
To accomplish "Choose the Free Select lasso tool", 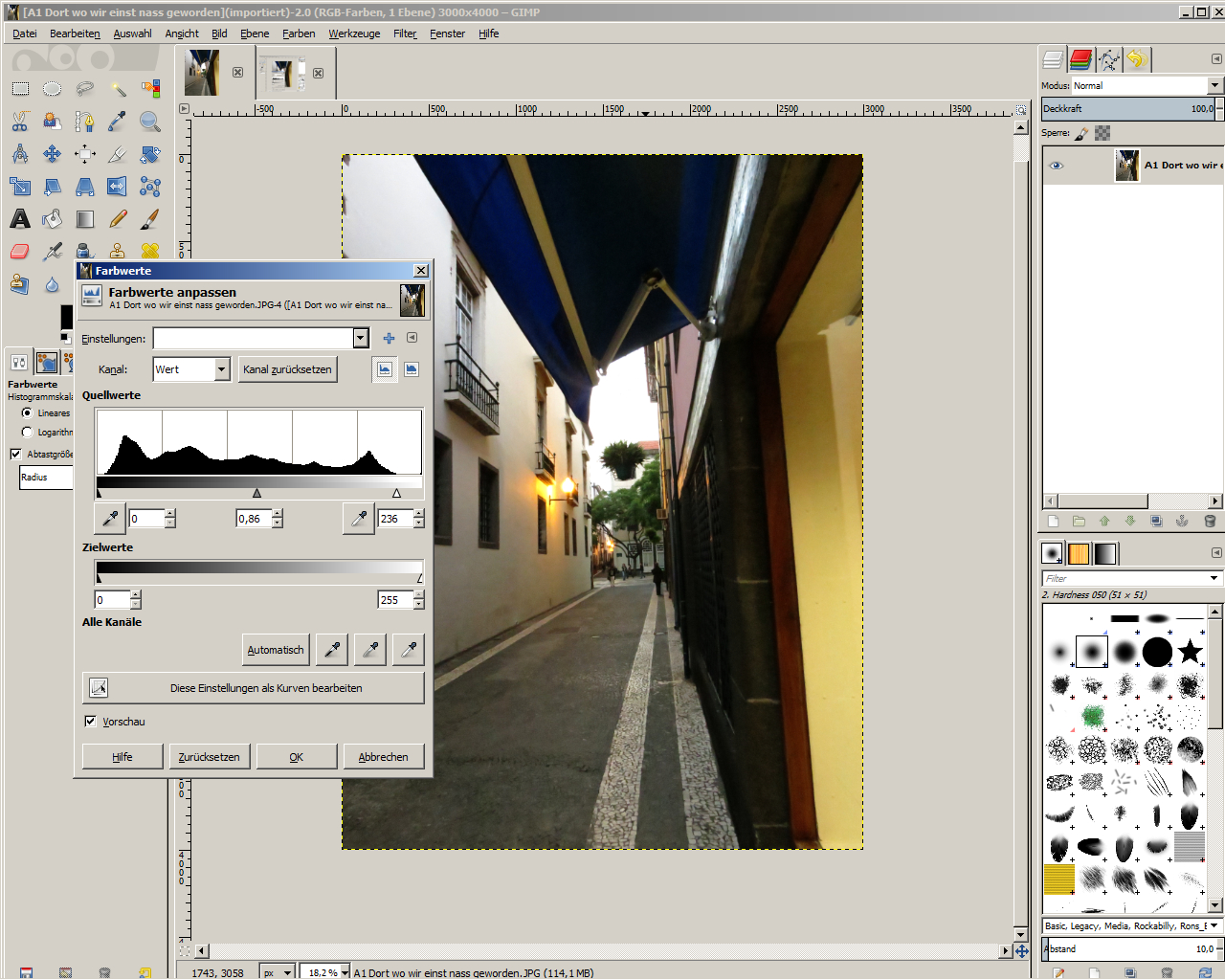I will coord(85,89).
